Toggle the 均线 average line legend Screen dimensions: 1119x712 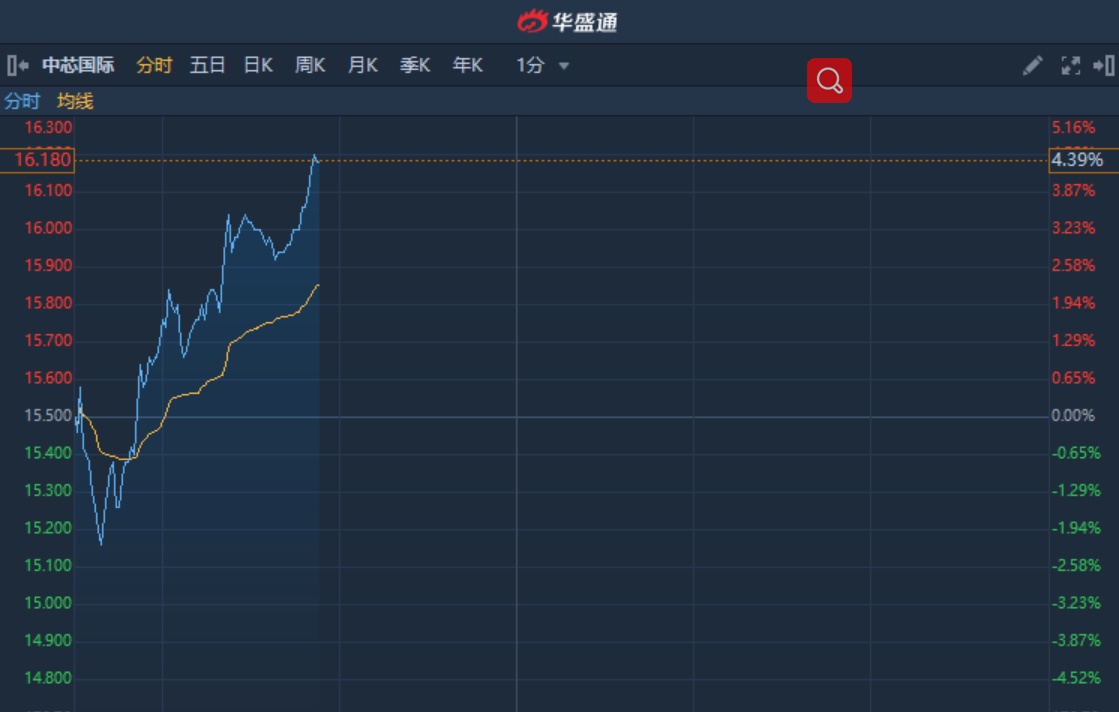point(75,101)
